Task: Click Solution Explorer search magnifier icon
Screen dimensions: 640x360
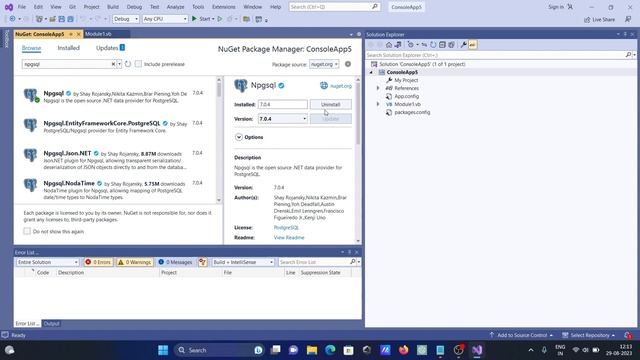Action: (x=628, y=55)
